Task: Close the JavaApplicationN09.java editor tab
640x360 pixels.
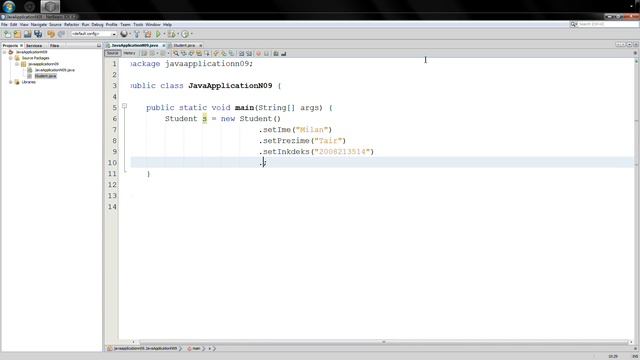Action: point(164,45)
